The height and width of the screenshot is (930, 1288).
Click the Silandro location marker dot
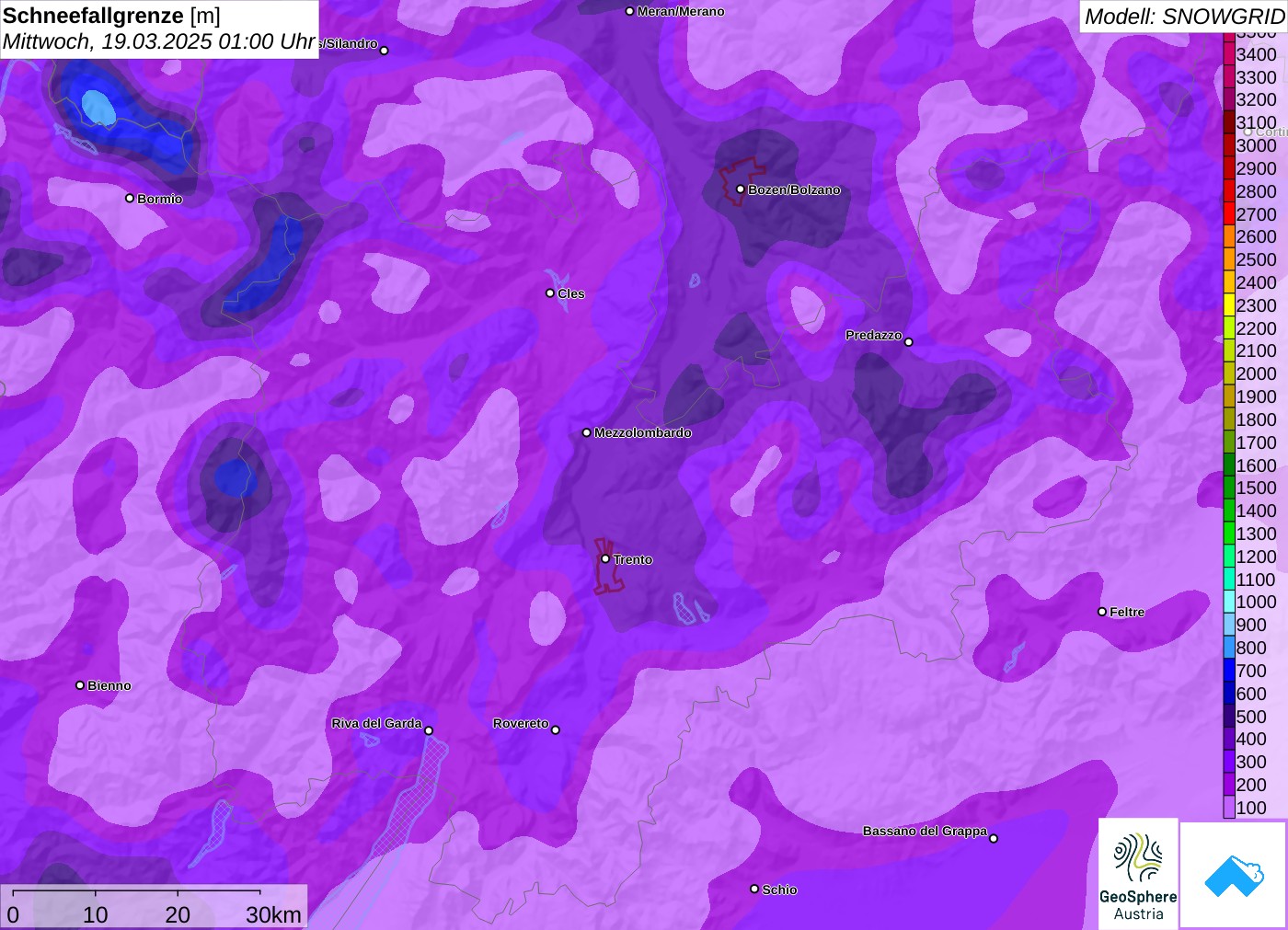pyautogui.click(x=385, y=51)
